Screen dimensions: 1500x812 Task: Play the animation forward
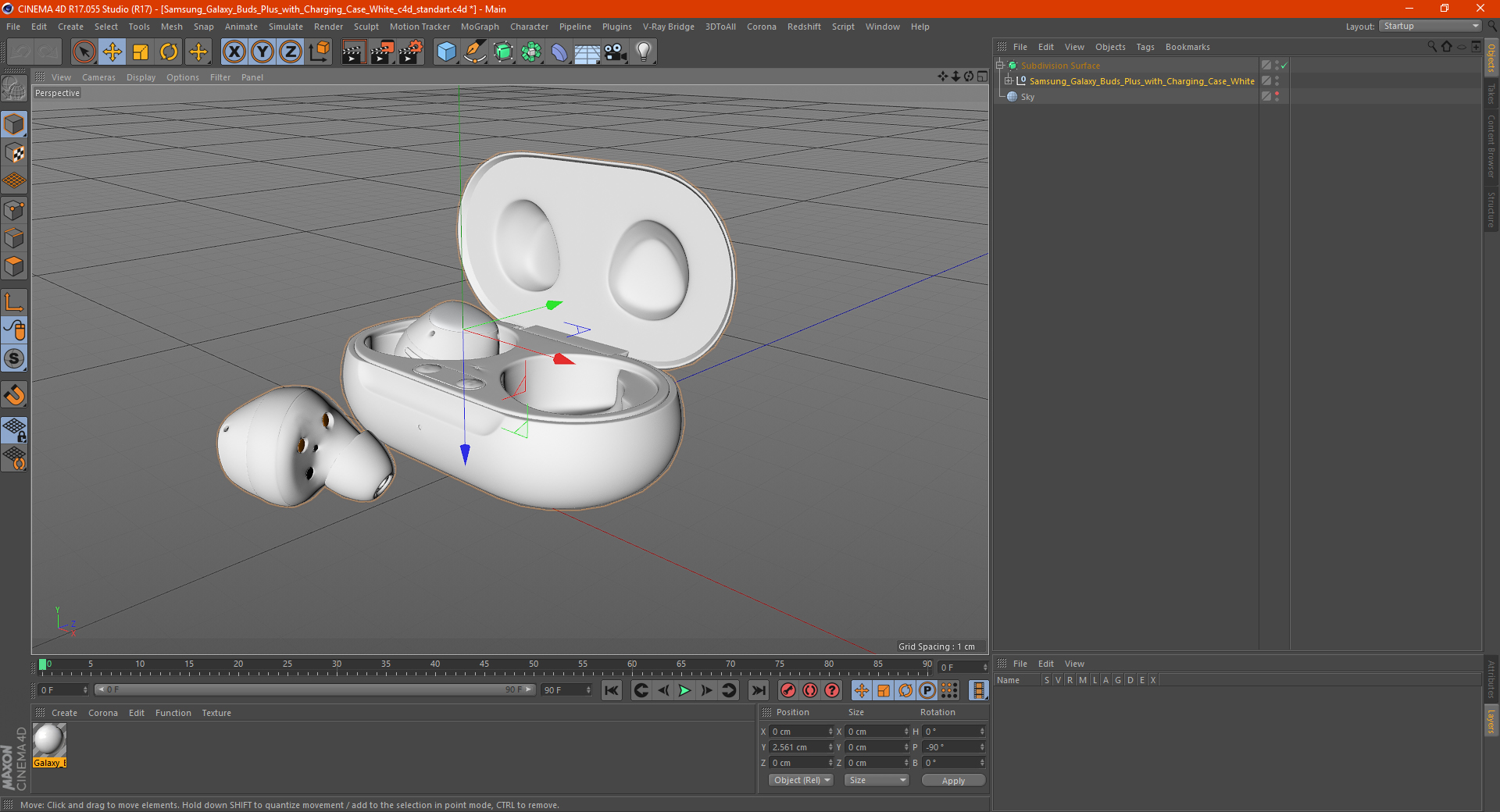coord(685,690)
